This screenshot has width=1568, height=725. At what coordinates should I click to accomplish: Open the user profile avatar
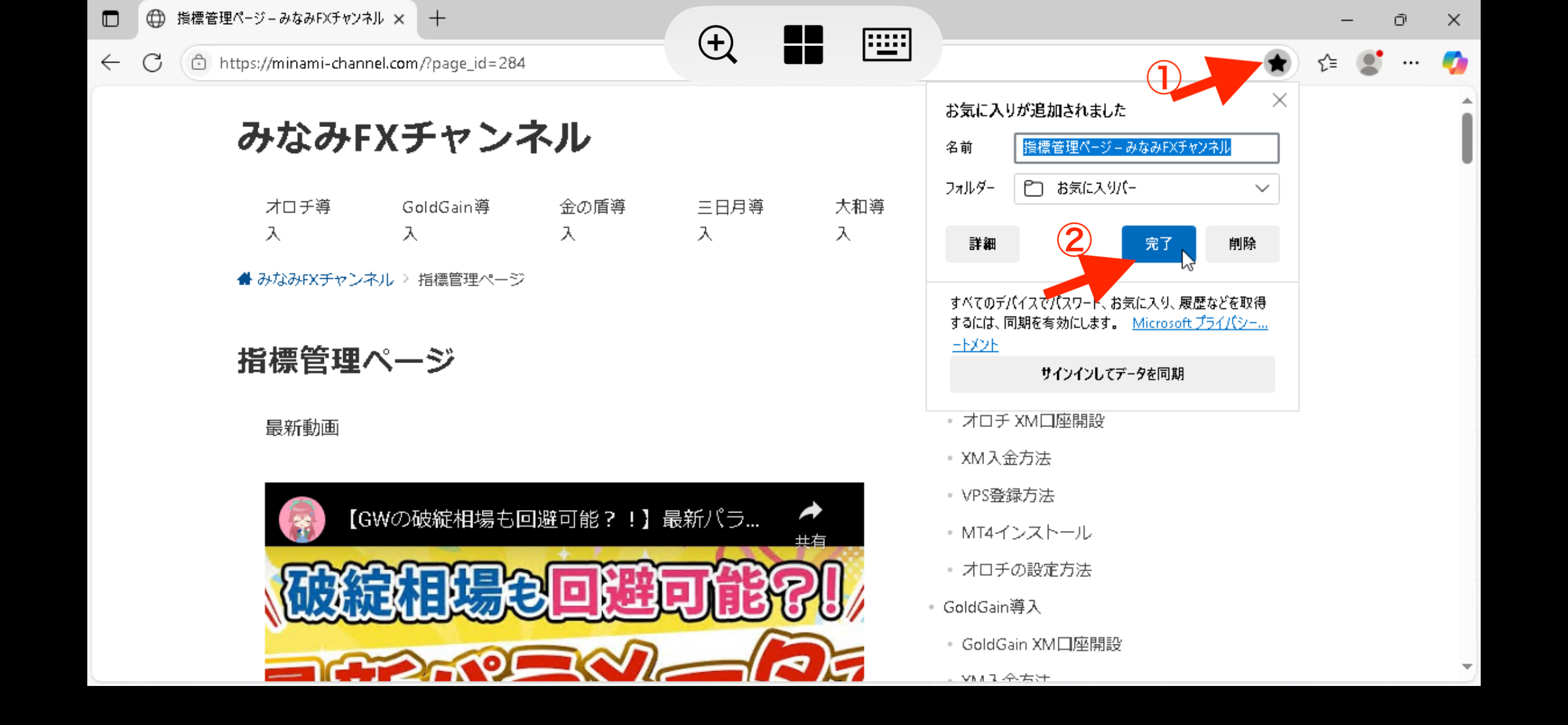(1369, 63)
